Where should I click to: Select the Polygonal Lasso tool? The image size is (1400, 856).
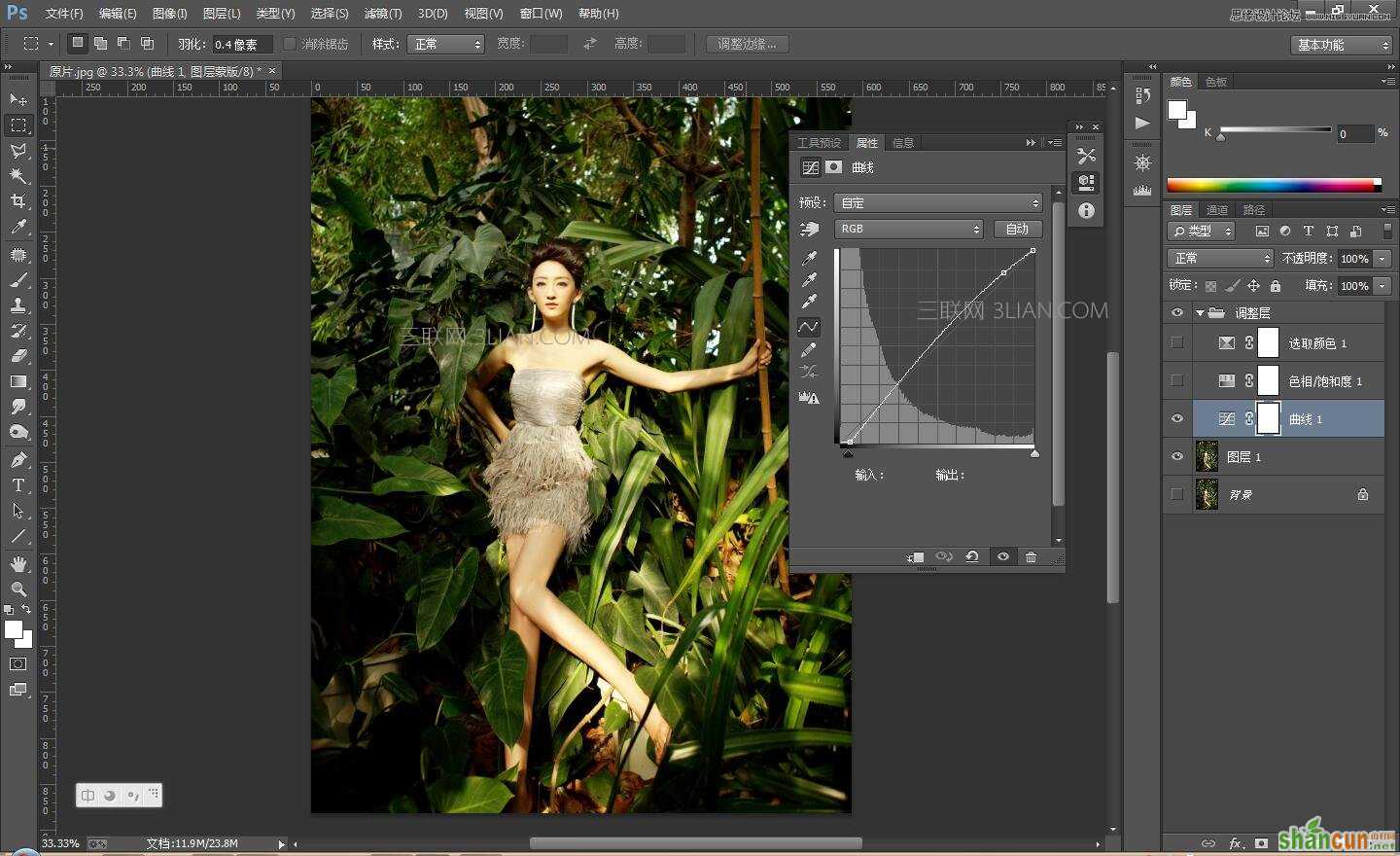pyautogui.click(x=18, y=151)
